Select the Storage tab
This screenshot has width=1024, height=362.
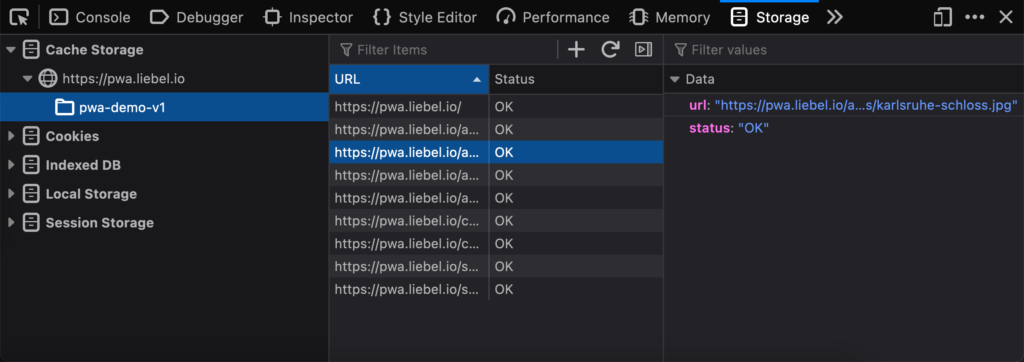point(769,18)
